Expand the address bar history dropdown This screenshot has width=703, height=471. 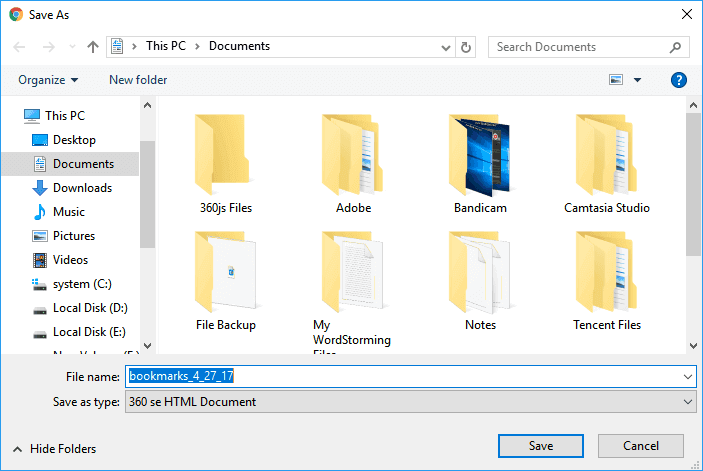pyautogui.click(x=445, y=47)
